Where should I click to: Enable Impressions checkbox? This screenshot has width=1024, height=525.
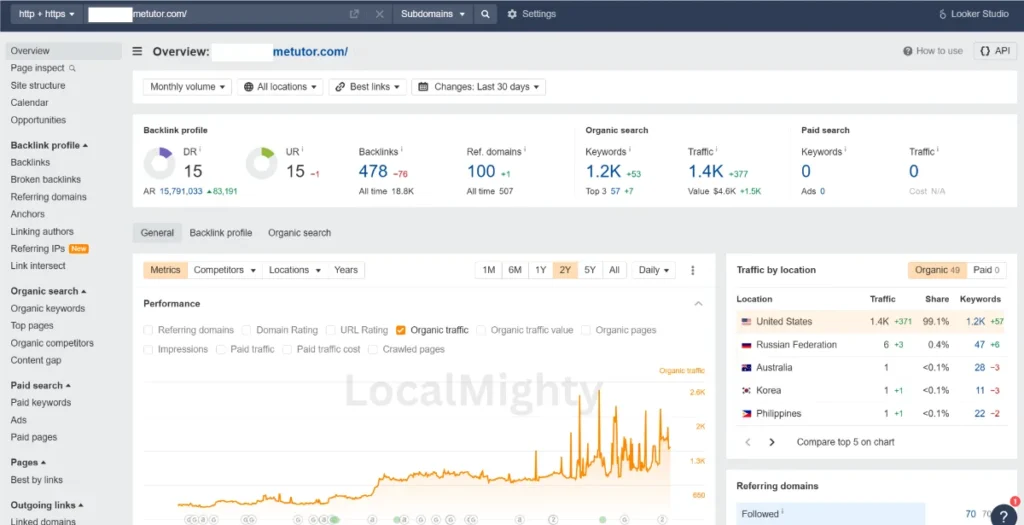(x=148, y=350)
